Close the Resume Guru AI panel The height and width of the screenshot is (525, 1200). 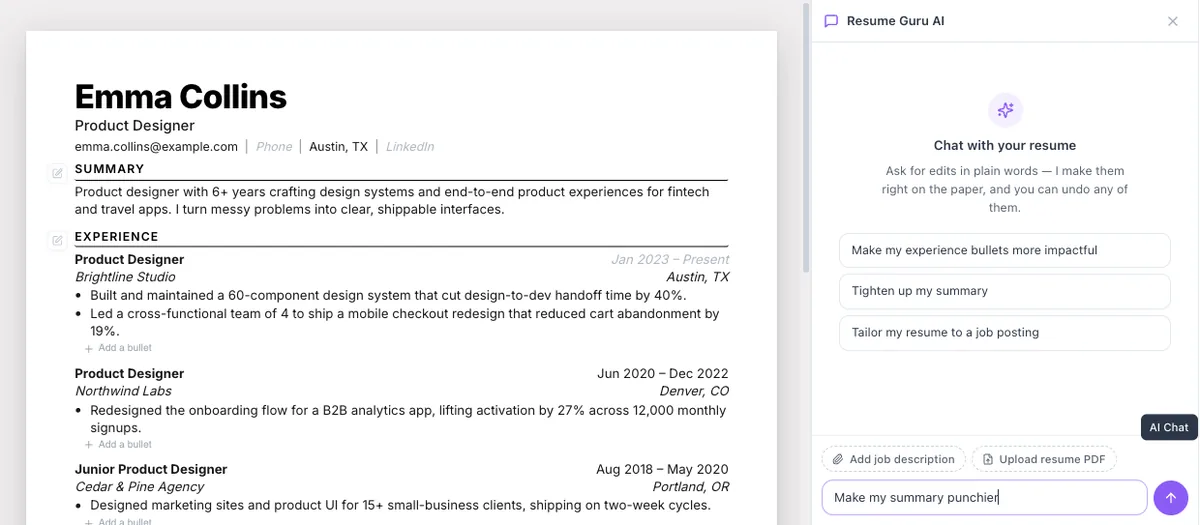[1173, 21]
